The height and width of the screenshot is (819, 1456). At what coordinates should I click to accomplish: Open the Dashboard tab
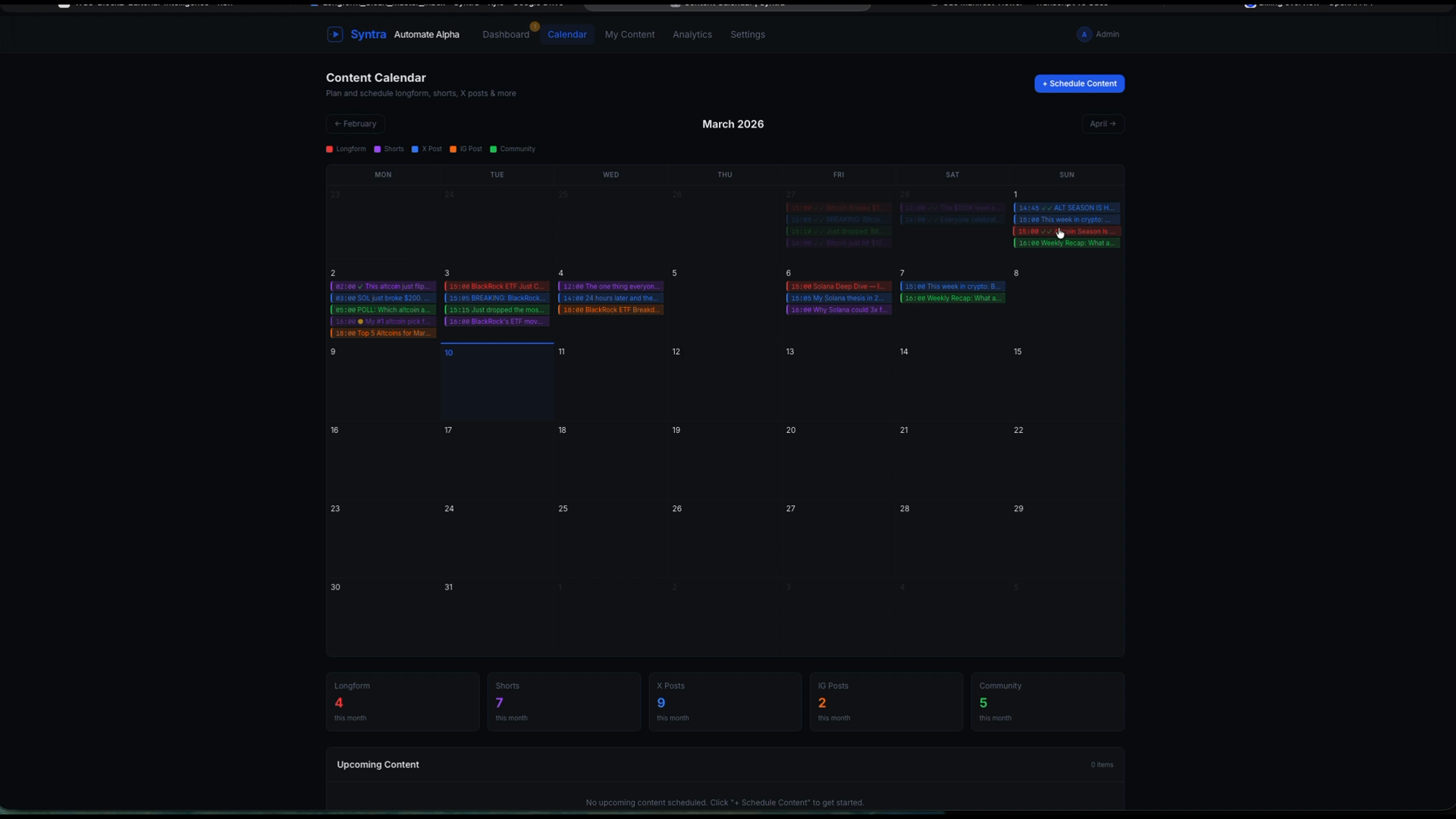pos(506,34)
